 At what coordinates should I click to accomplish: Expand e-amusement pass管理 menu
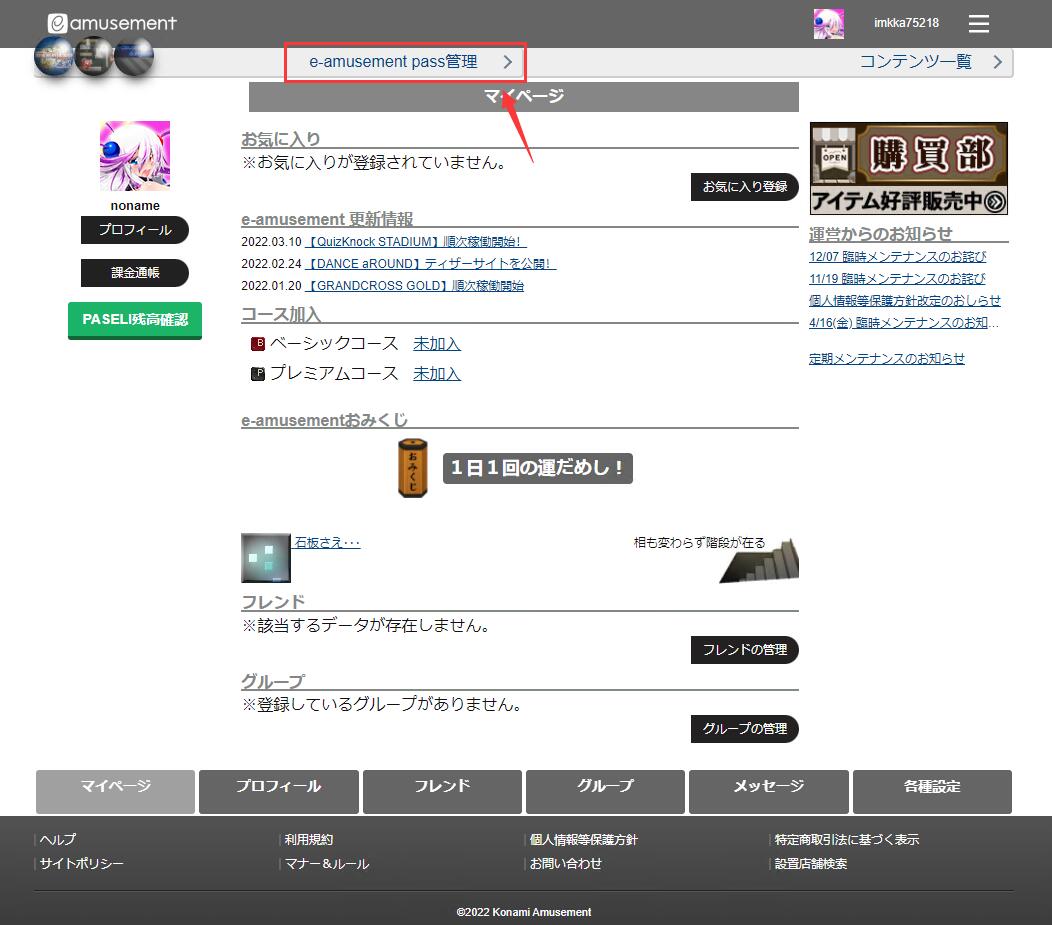[405, 62]
